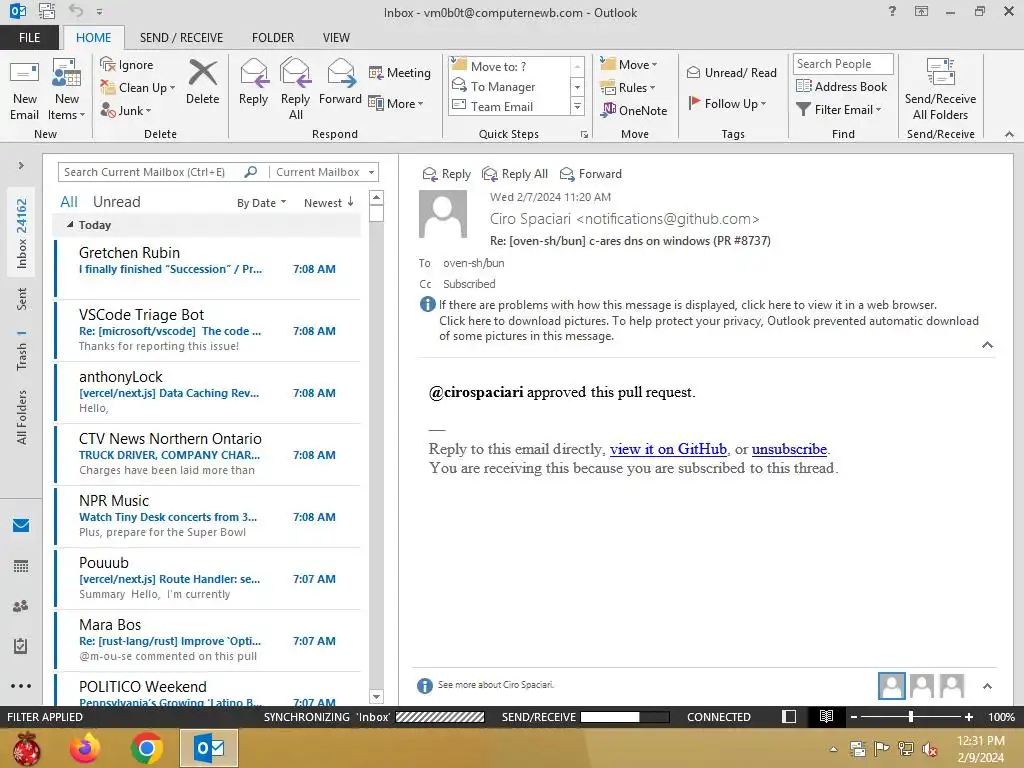Viewport: 1024px width, 768px height.
Task: Open Chrome from the taskbar
Action: point(146,748)
